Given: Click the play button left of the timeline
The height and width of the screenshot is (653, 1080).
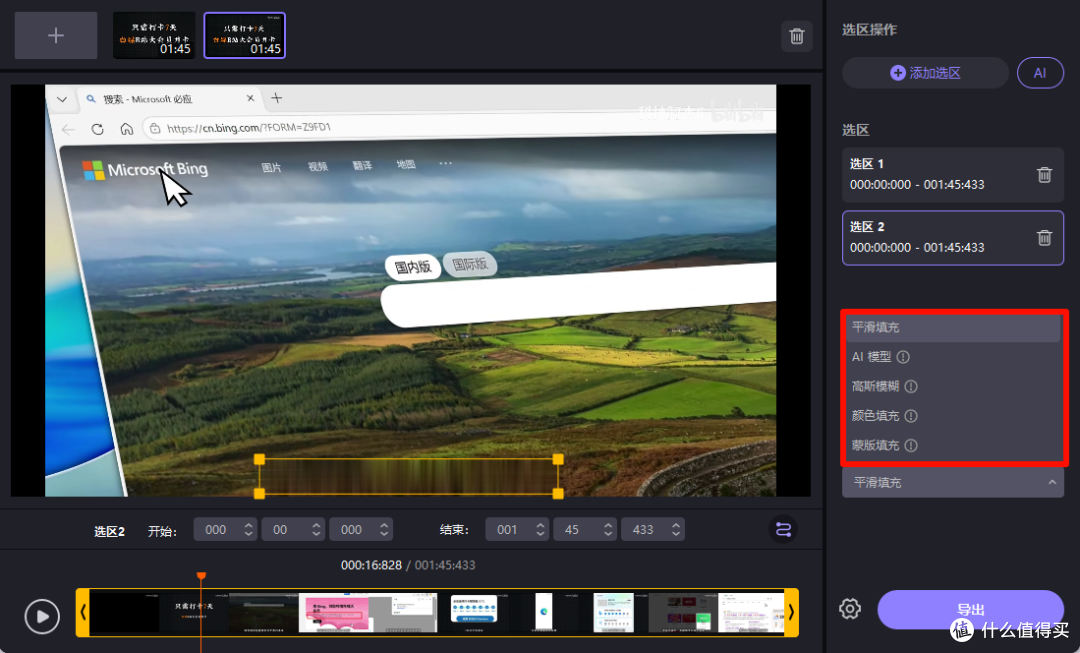Looking at the screenshot, I should point(42,616).
